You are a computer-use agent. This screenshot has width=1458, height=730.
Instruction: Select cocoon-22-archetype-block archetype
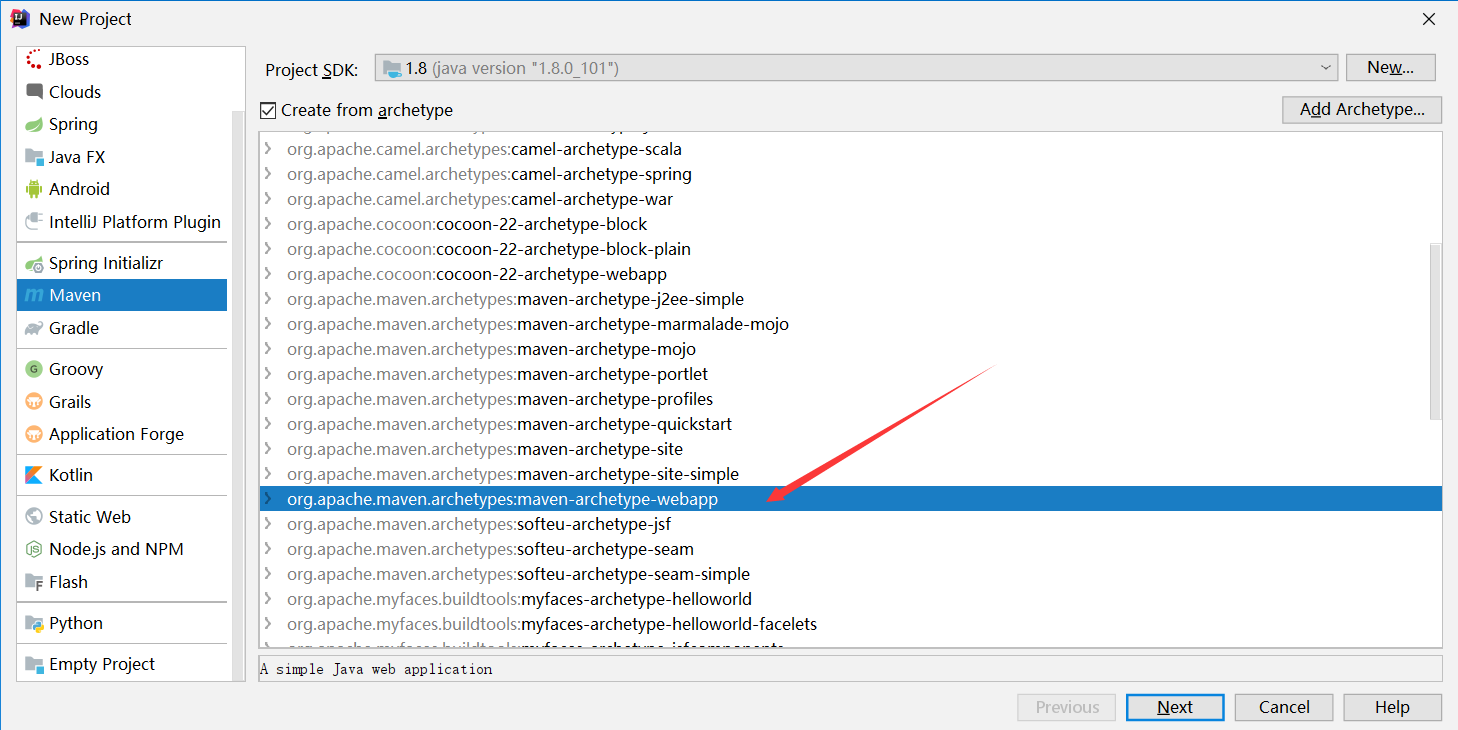851,224
